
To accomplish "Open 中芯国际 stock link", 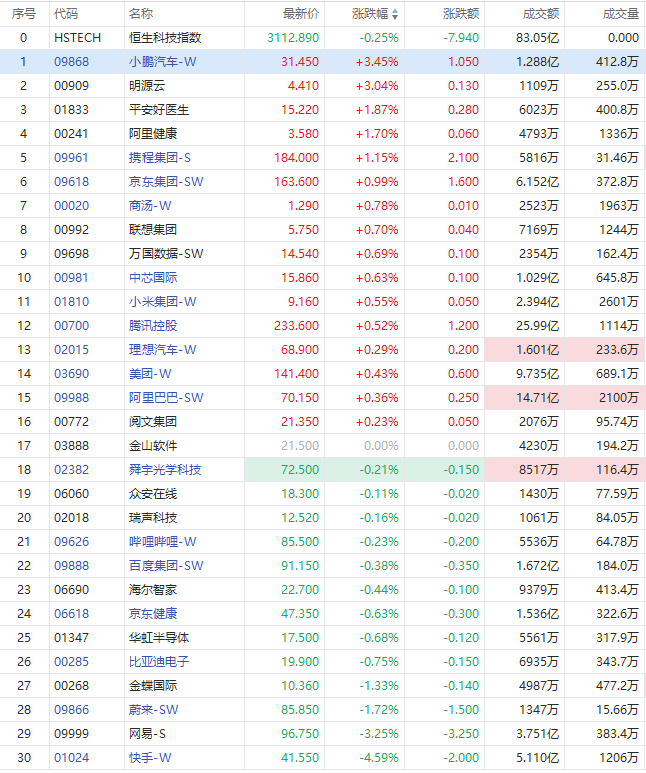I will tap(153, 278).
